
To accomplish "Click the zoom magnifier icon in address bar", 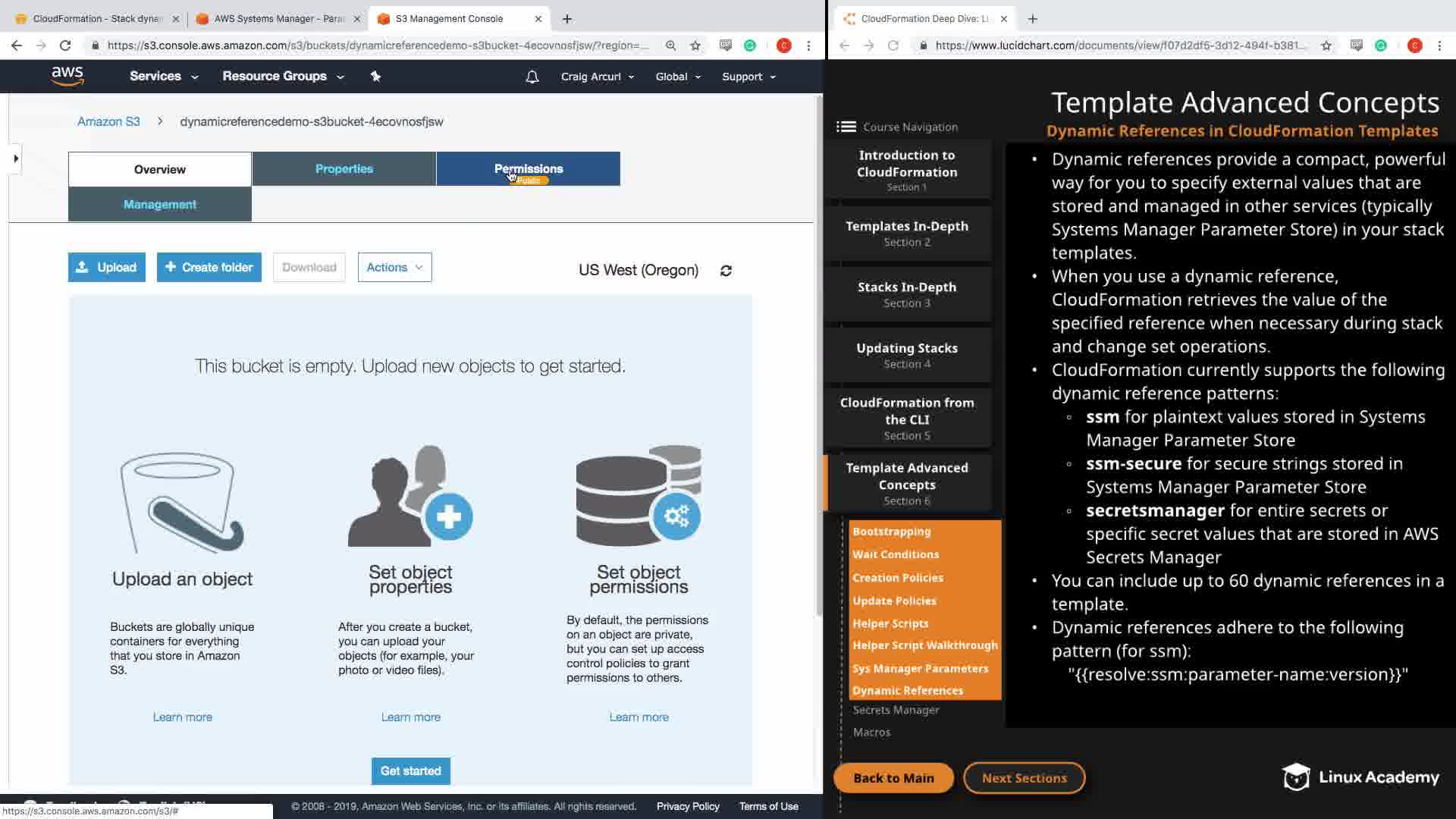I will tap(671, 45).
